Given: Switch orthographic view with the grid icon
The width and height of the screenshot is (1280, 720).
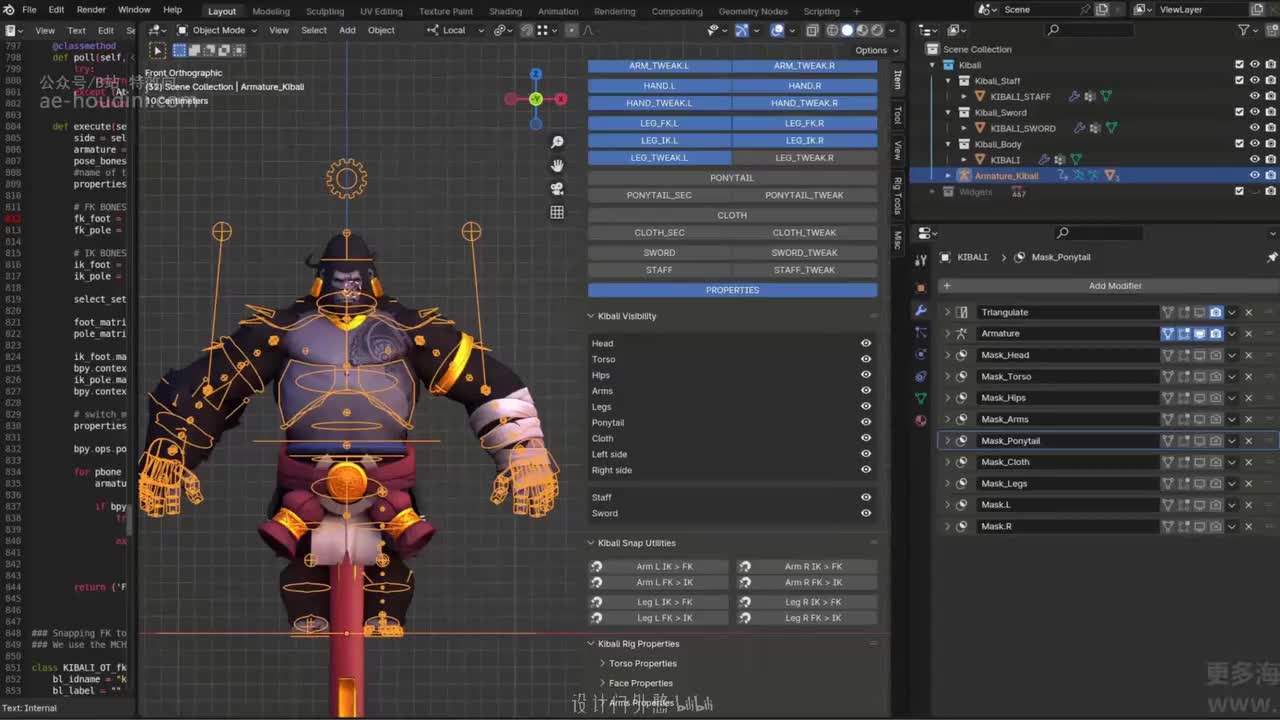Looking at the screenshot, I should coord(557,212).
